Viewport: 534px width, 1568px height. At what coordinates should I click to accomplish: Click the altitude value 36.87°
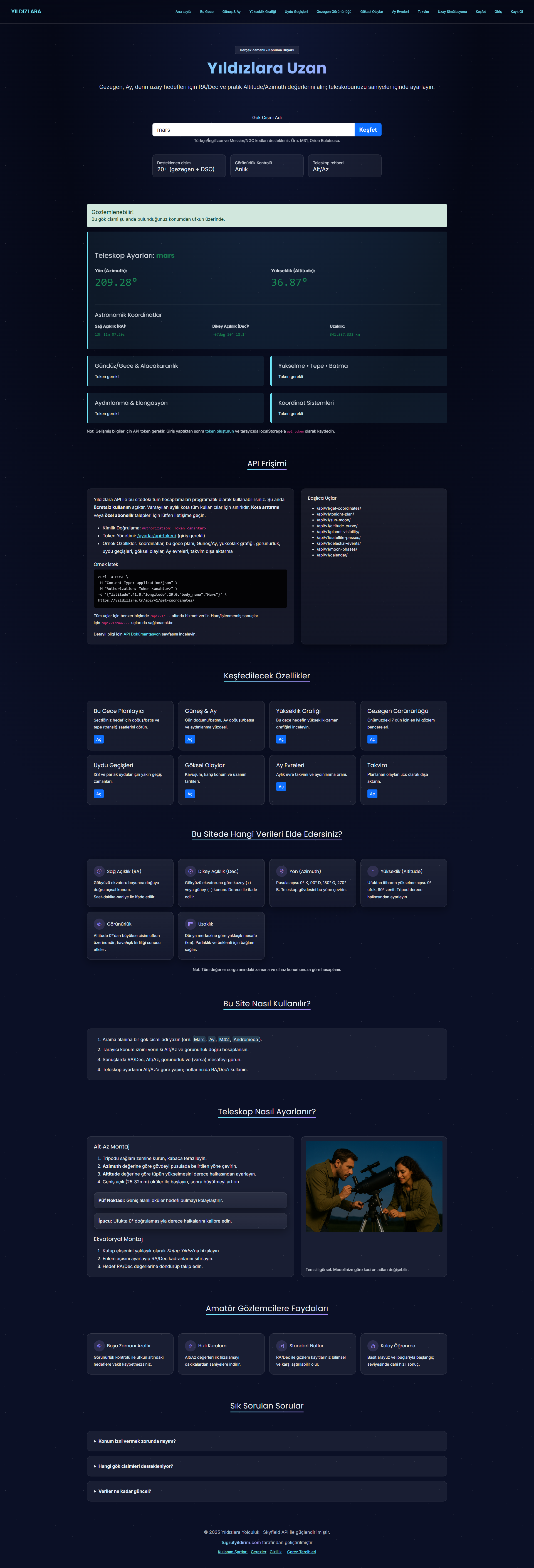pos(290,283)
